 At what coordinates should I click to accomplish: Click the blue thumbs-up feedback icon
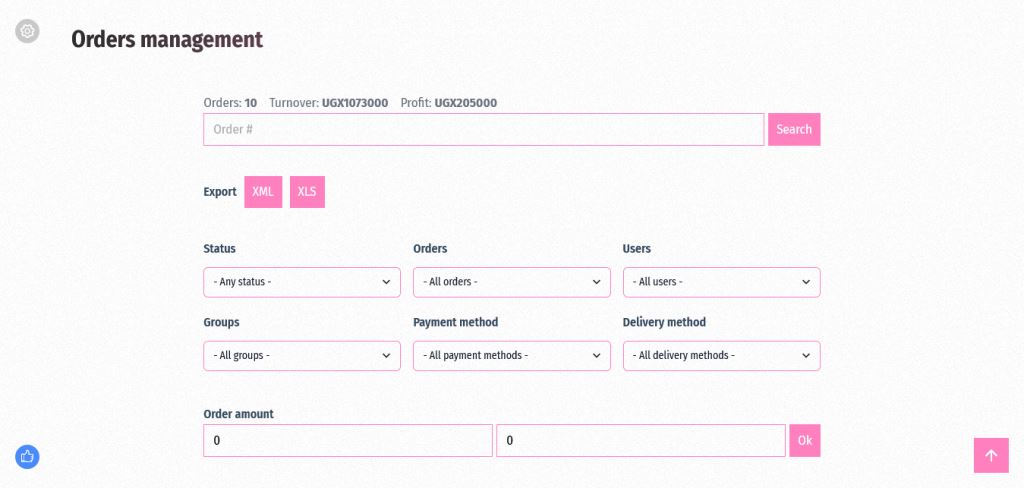(x=27, y=457)
